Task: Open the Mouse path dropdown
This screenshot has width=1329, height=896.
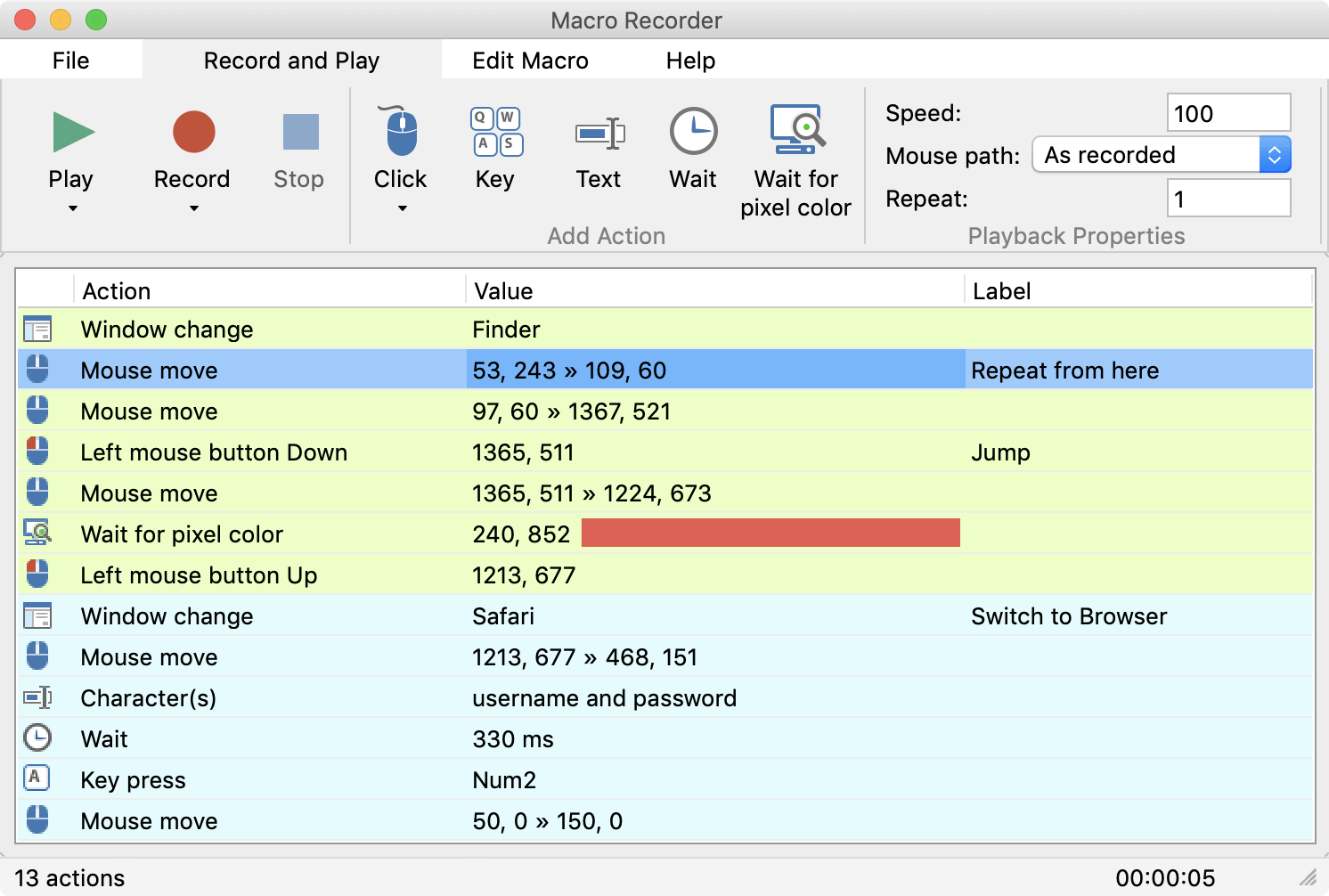Action: [1276, 154]
